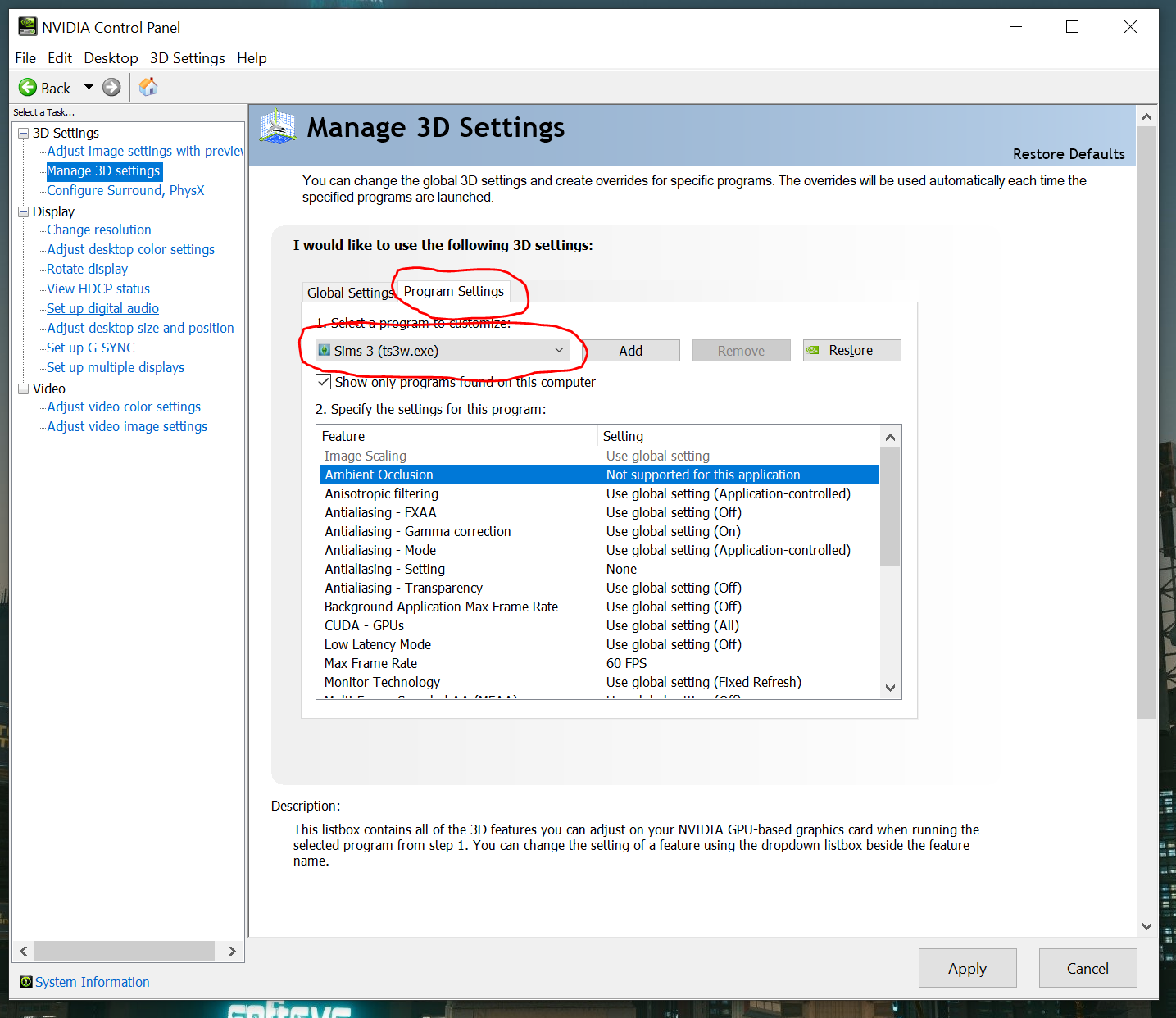This screenshot has width=1176, height=1018.
Task: Select the Low Latency Mode row
Action: (x=599, y=644)
